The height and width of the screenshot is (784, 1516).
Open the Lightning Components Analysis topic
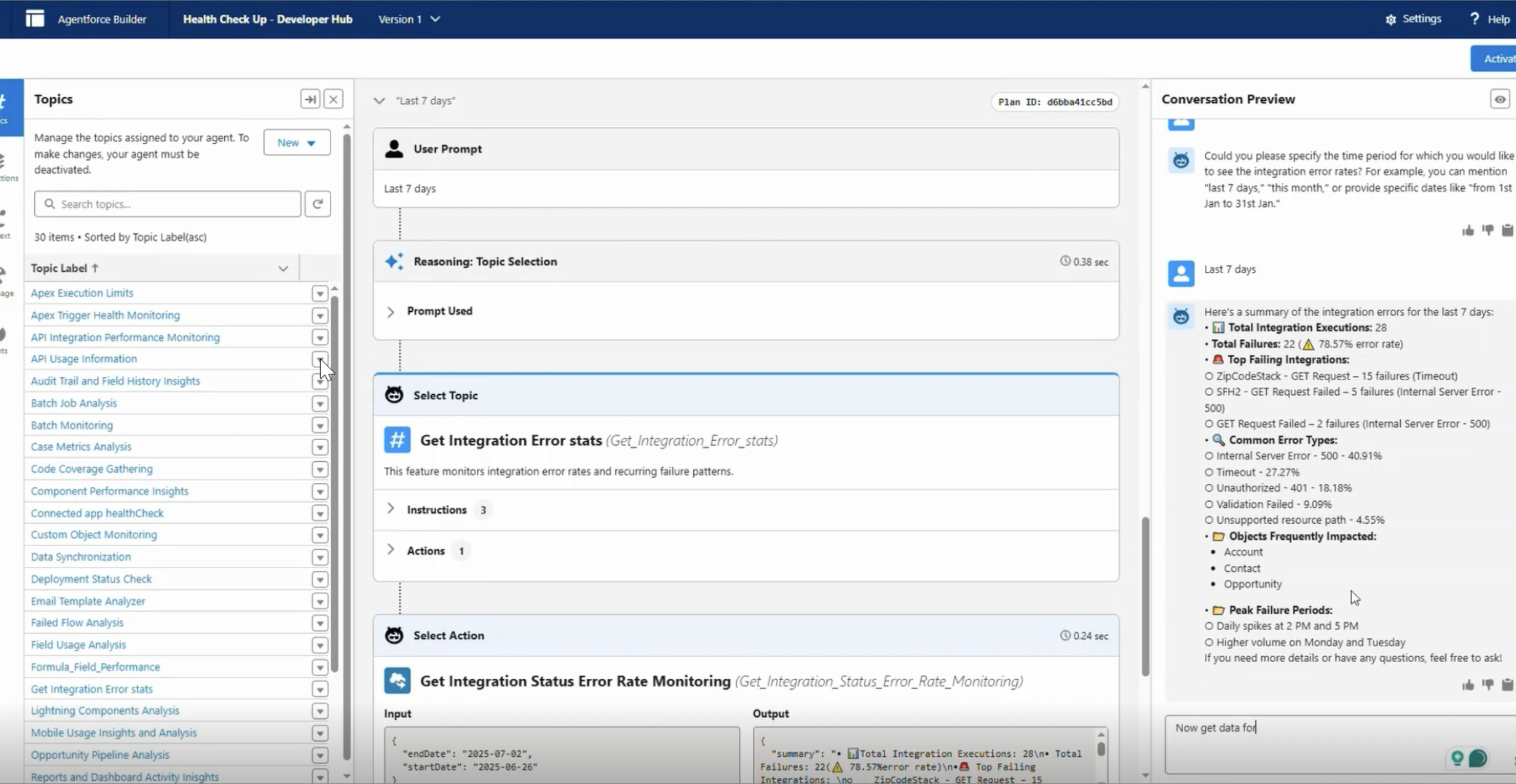105,710
